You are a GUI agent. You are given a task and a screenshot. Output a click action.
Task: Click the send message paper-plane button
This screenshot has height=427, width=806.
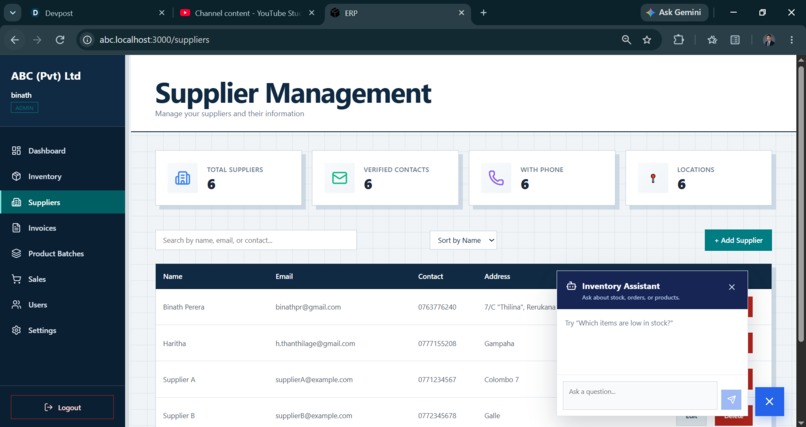pos(731,399)
